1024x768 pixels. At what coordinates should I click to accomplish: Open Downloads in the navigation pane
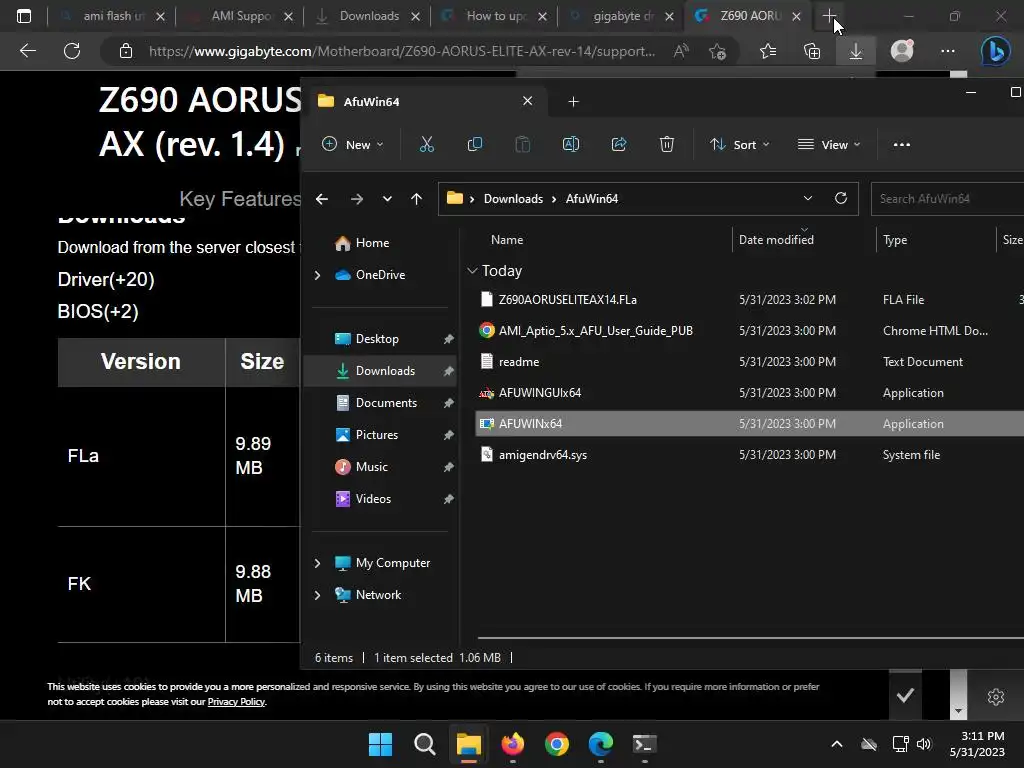pos(385,371)
